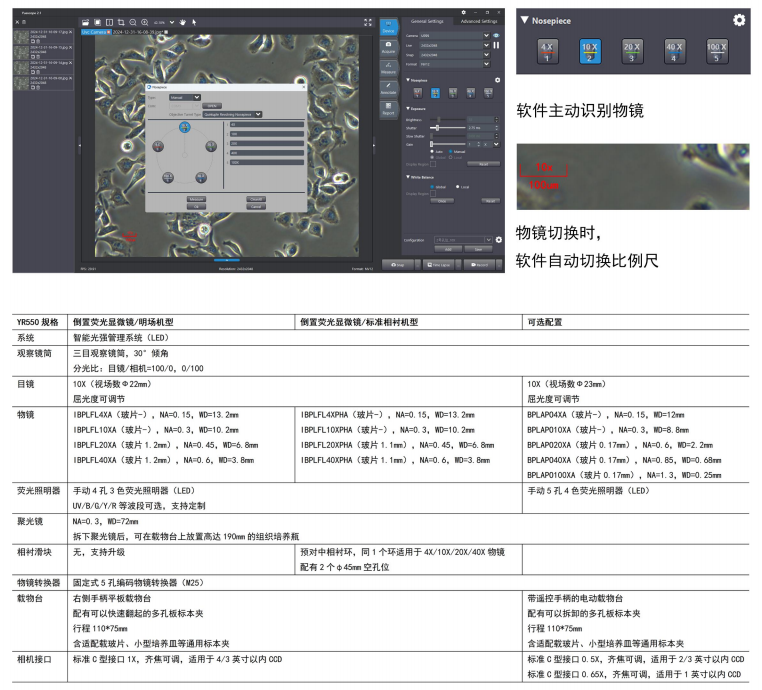
Task: Adjust the Shutter slider handle
Action: [437, 128]
